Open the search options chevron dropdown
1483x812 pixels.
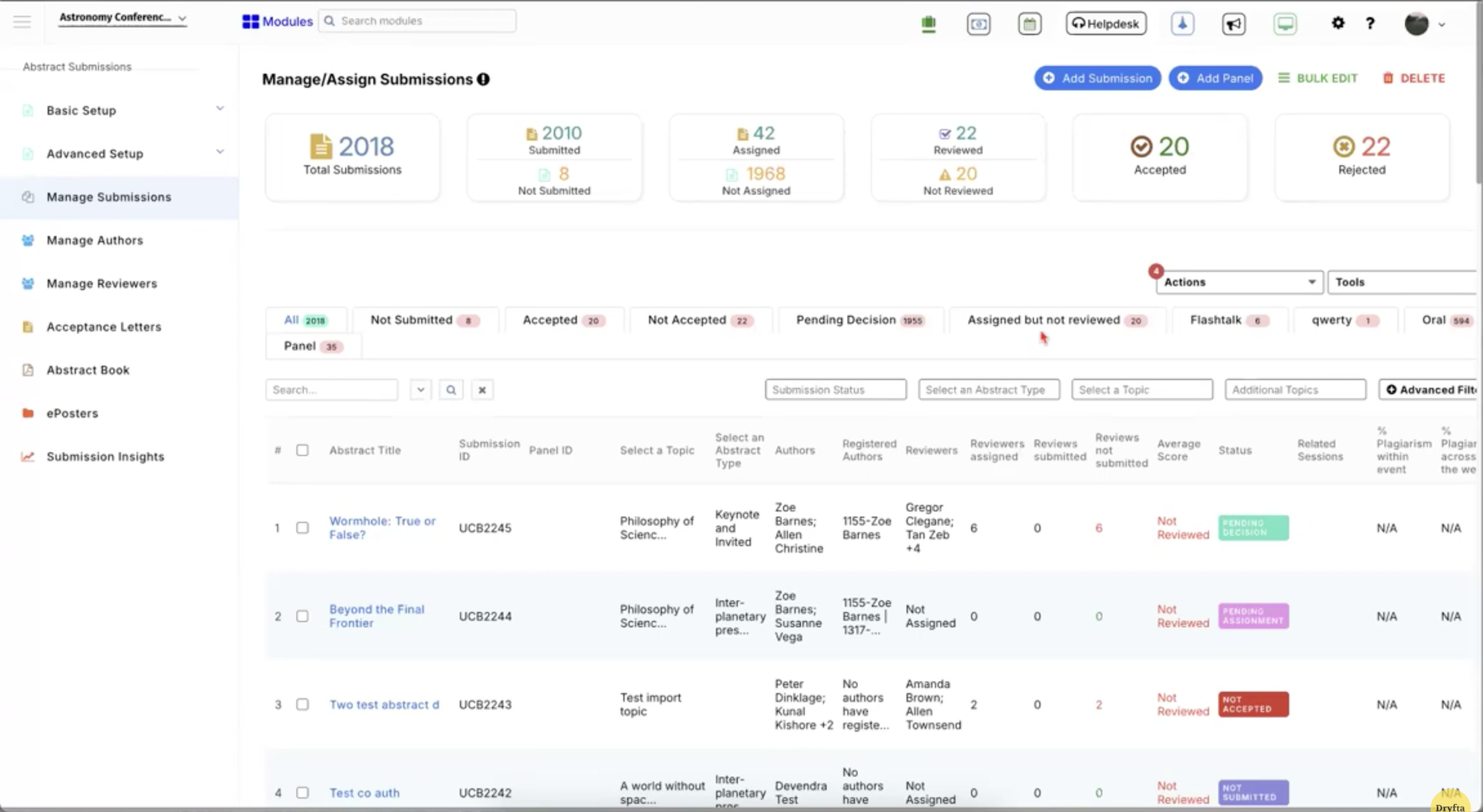coord(421,390)
